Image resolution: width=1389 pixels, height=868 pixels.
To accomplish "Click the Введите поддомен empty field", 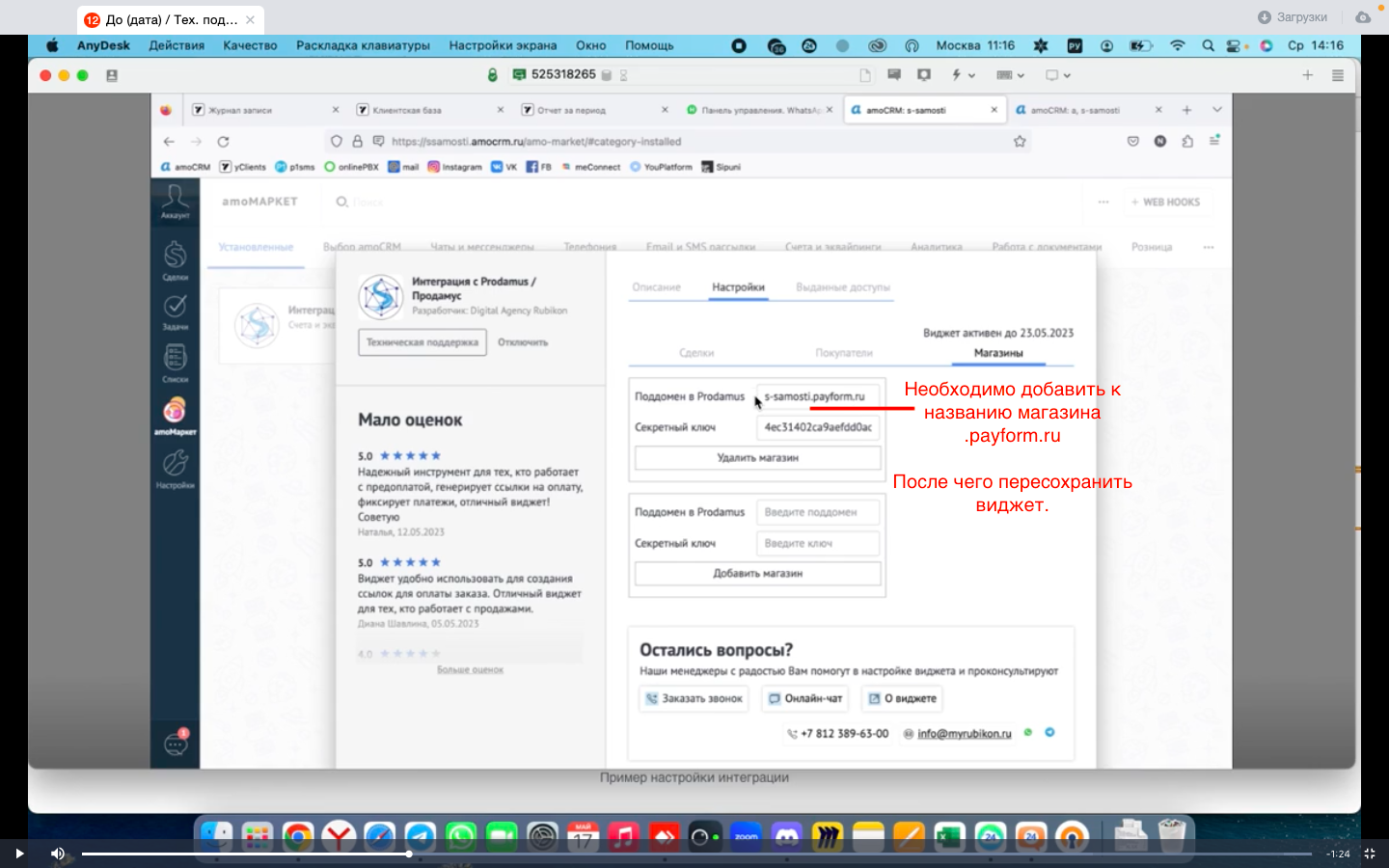I will [818, 512].
